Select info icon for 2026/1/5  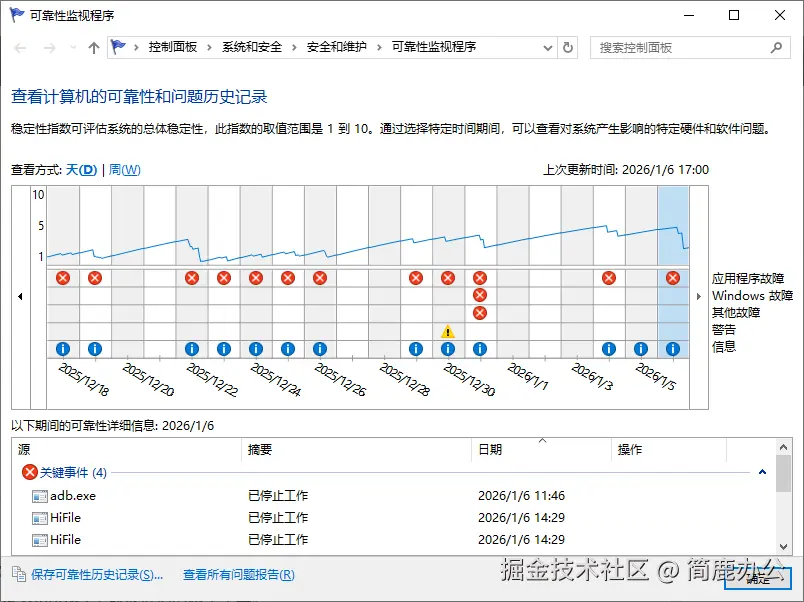[640, 349]
